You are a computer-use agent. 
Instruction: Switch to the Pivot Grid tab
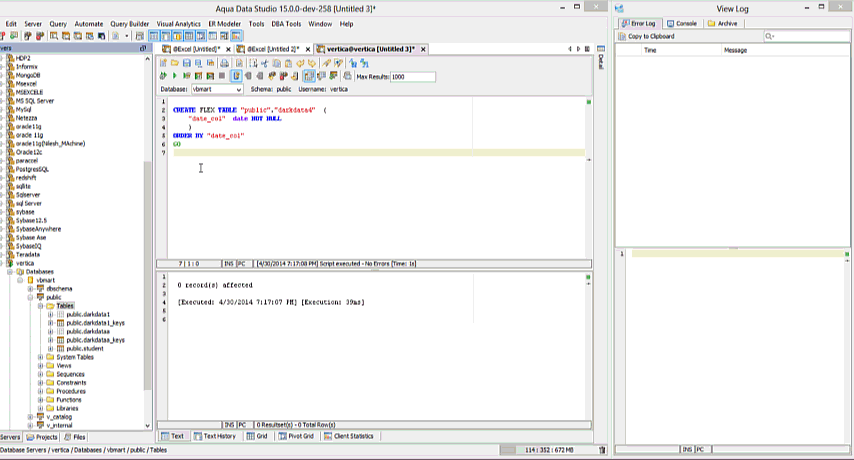(296, 436)
